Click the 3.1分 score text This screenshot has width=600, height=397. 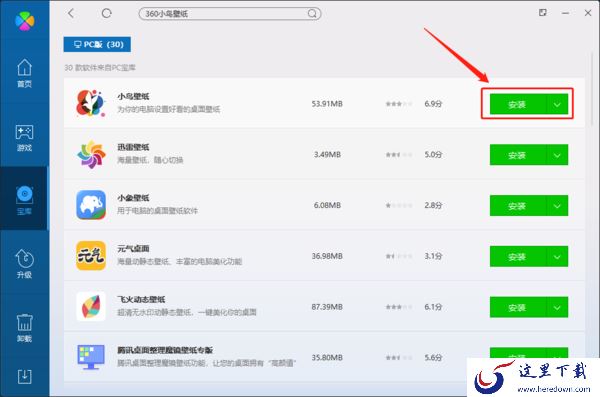point(433,256)
